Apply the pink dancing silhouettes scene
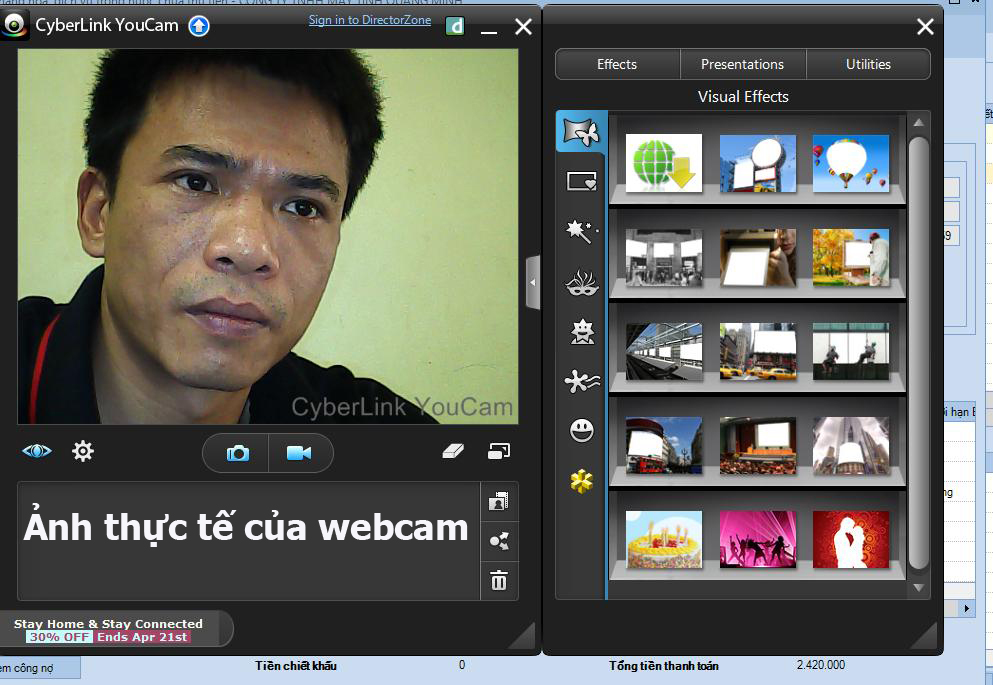 click(x=757, y=539)
